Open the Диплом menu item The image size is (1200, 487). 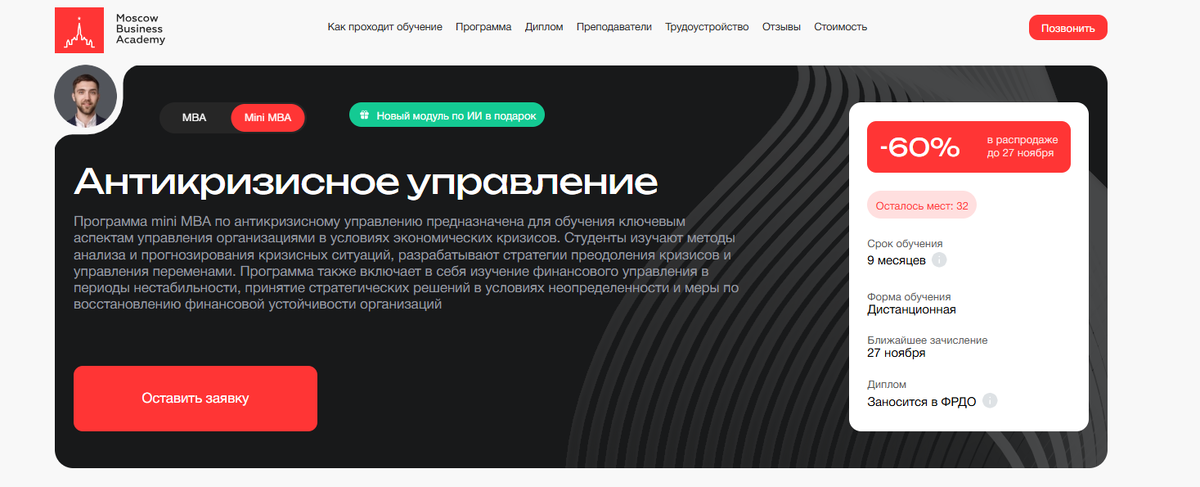click(544, 27)
